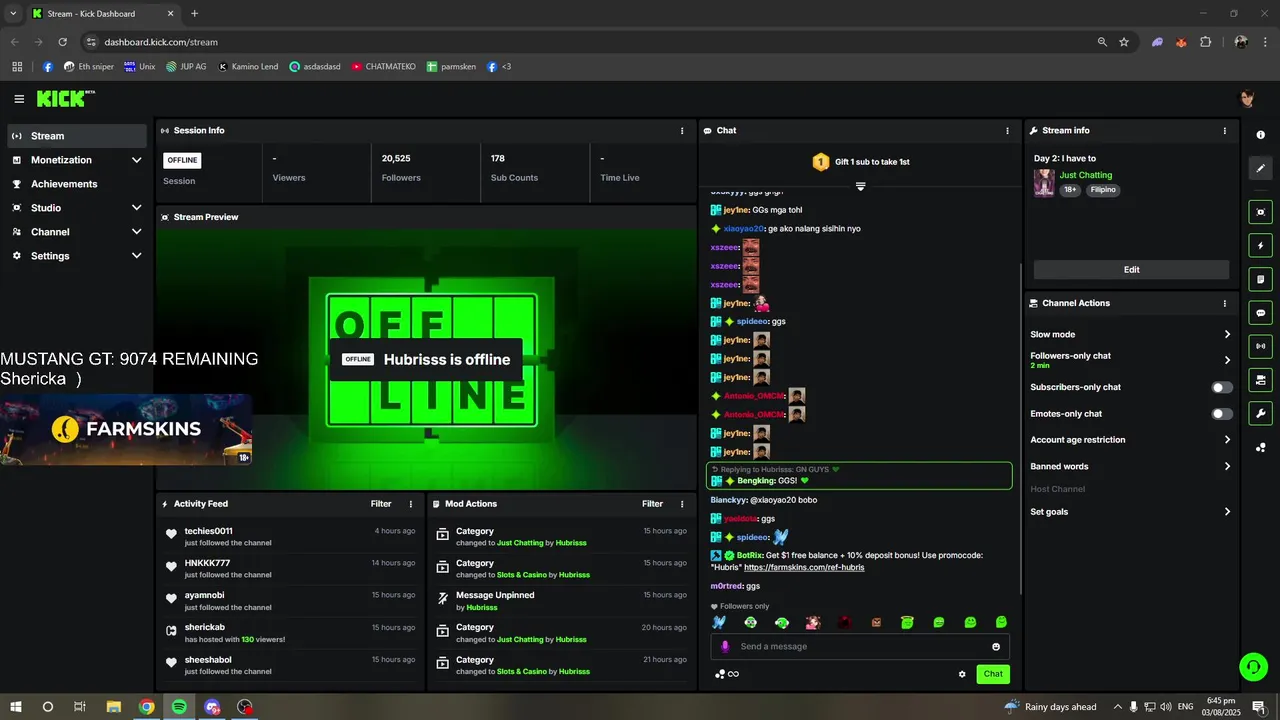Open the Channel Actions three-dot menu
The width and height of the screenshot is (1280, 720).
pyautogui.click(x=1224, y=303)
